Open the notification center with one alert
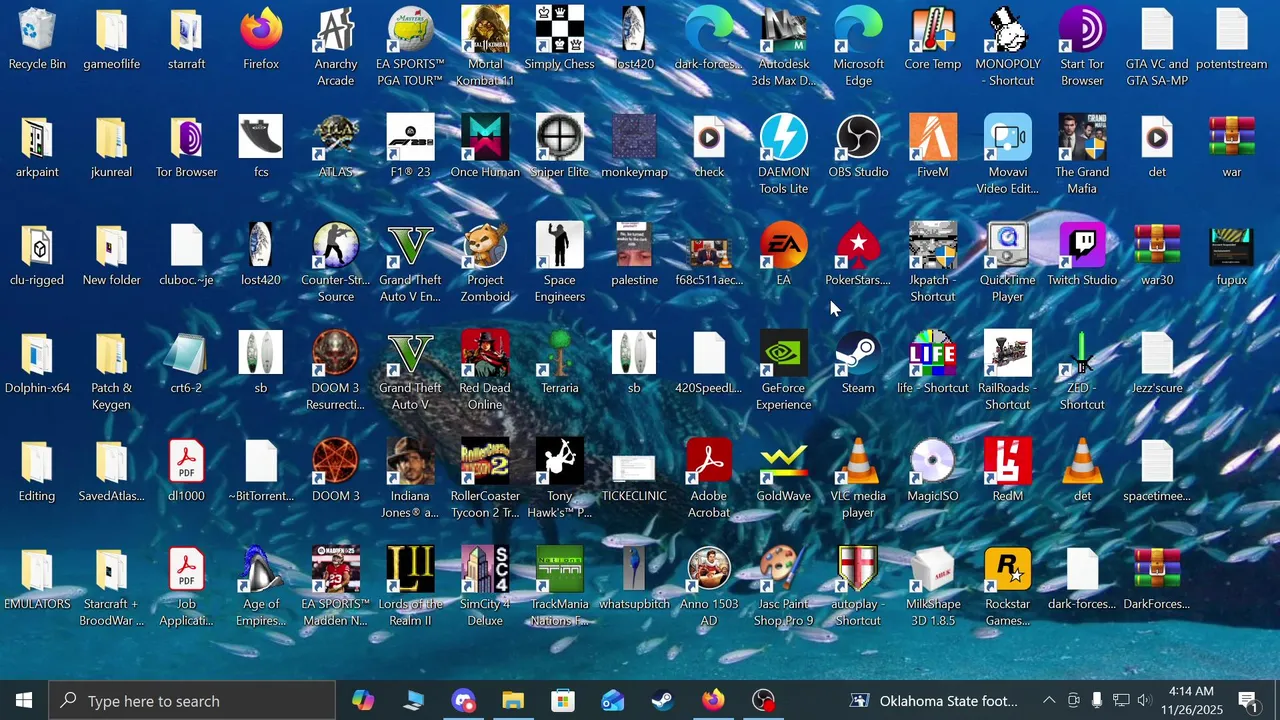The image size is (1280, 720). tap(1248, 701)
